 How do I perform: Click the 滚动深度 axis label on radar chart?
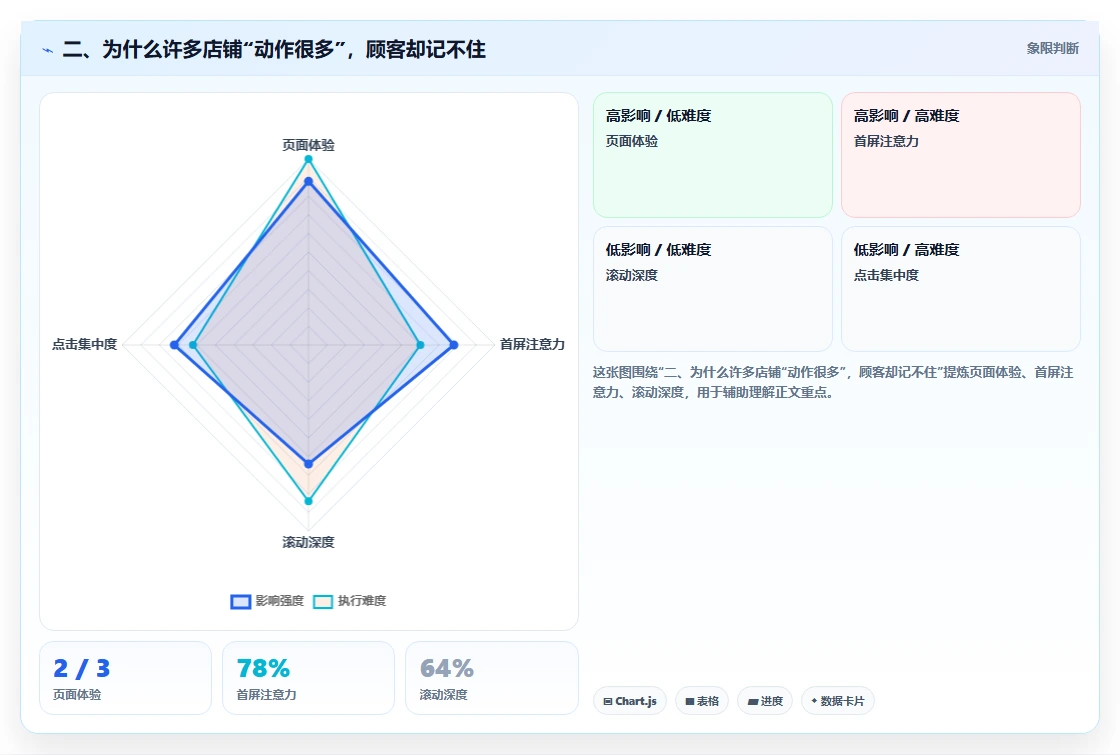pos(309,542)
